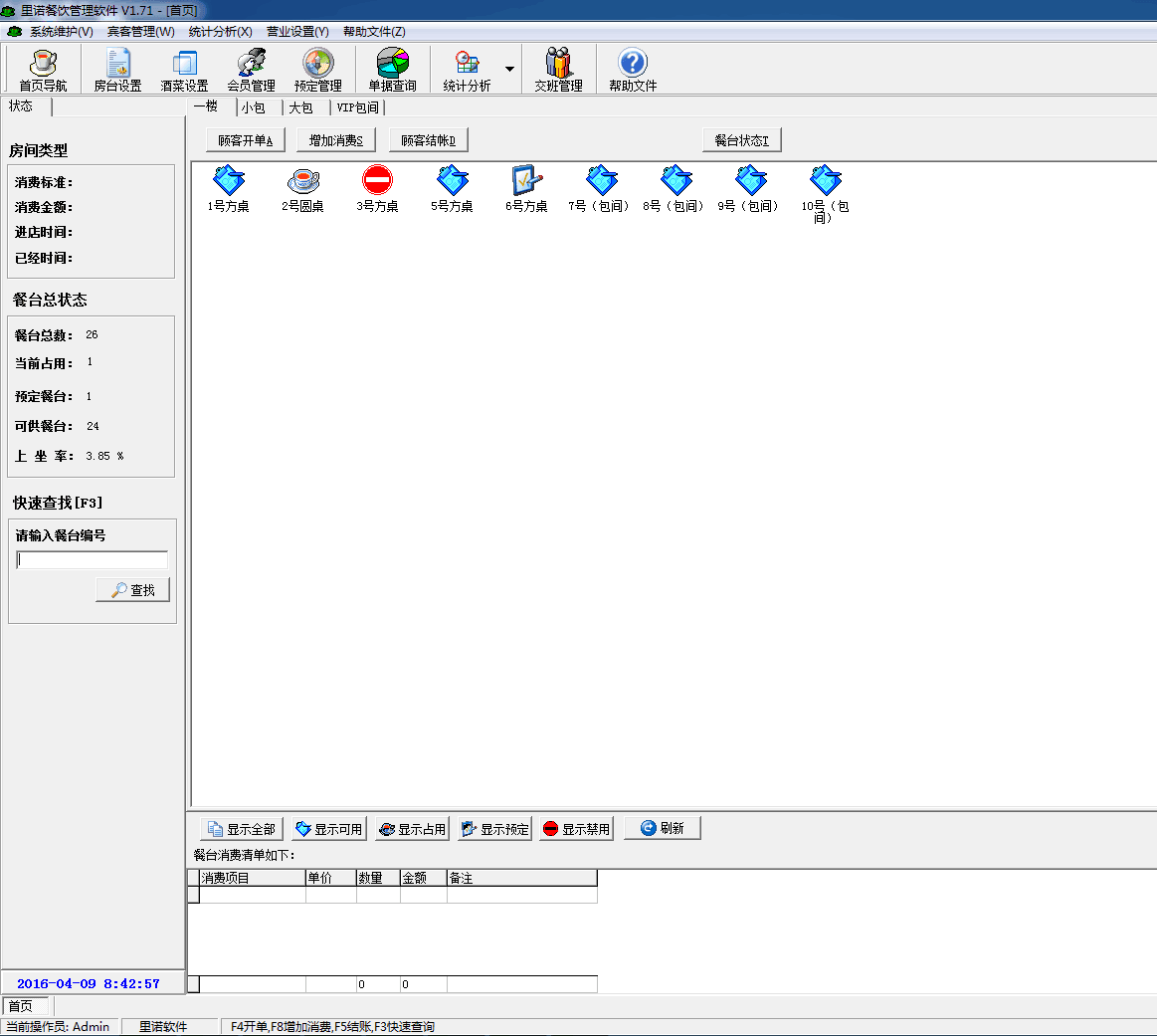Screen dimensions: 1157x1036
Task: Open 交班管理 shift handover icon
Action: (x=558, y=70)
